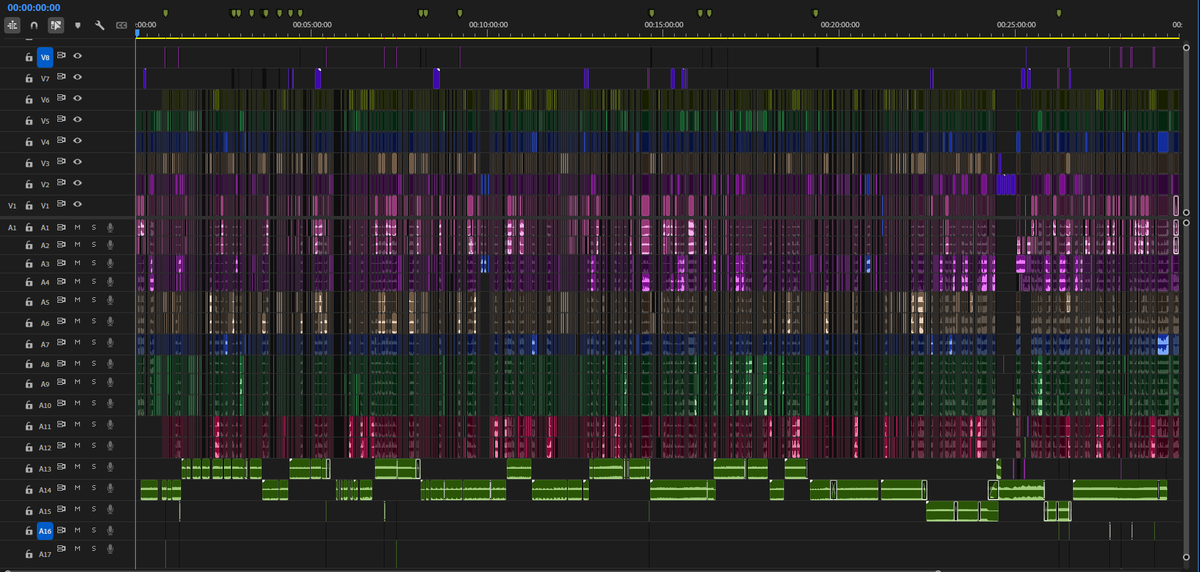The height and width of the screenshot is (572, 1200).
Task: Toggle sync lock on track A13
Action: pos(62,467)
